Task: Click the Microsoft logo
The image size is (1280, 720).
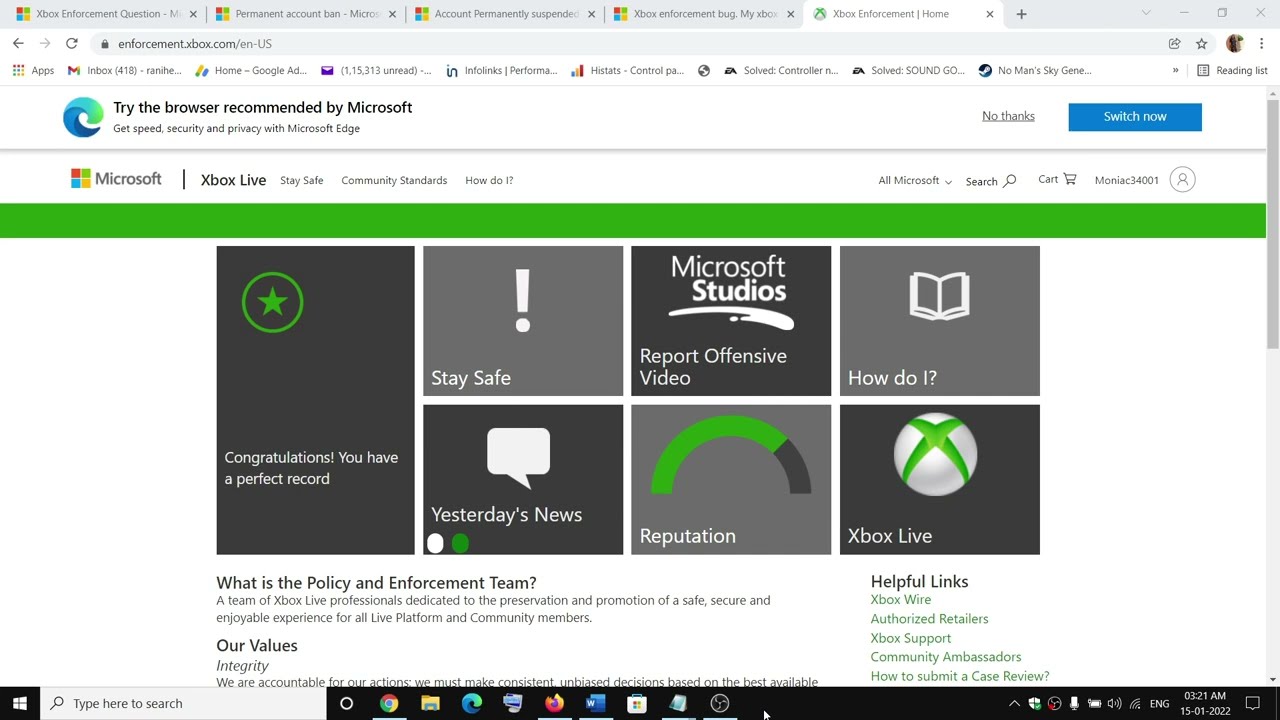Action: pos(116,179)
